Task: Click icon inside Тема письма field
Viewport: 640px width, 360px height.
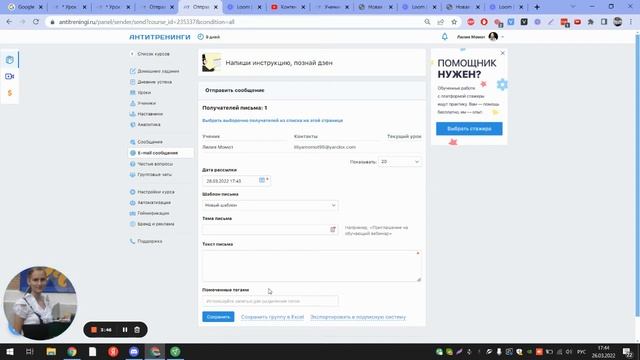Action: point(333,229)
